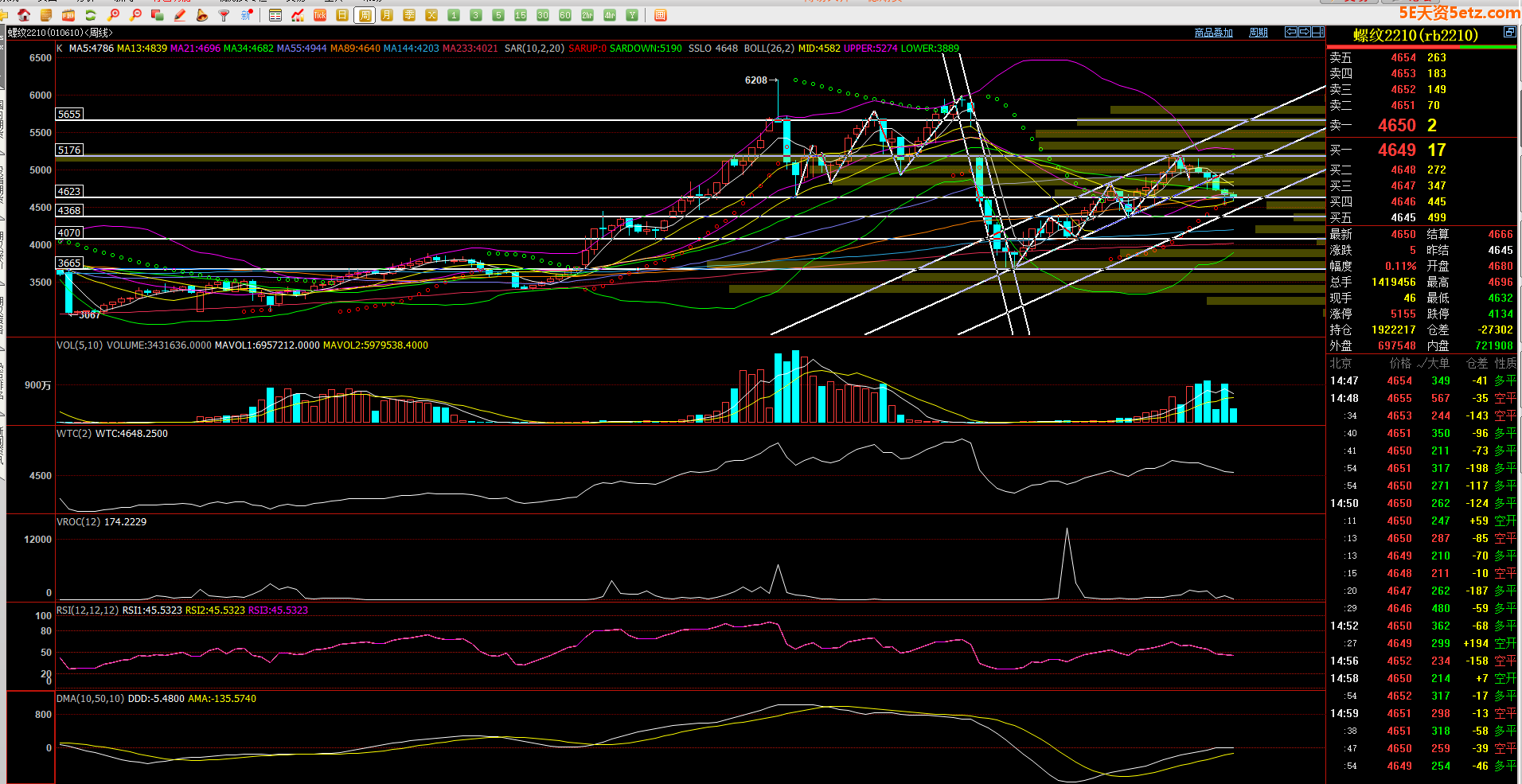Click the orange 画 drawing toolbar icon
The image size is (1522, 784).
pyautogui.click(x=661, y=15)
